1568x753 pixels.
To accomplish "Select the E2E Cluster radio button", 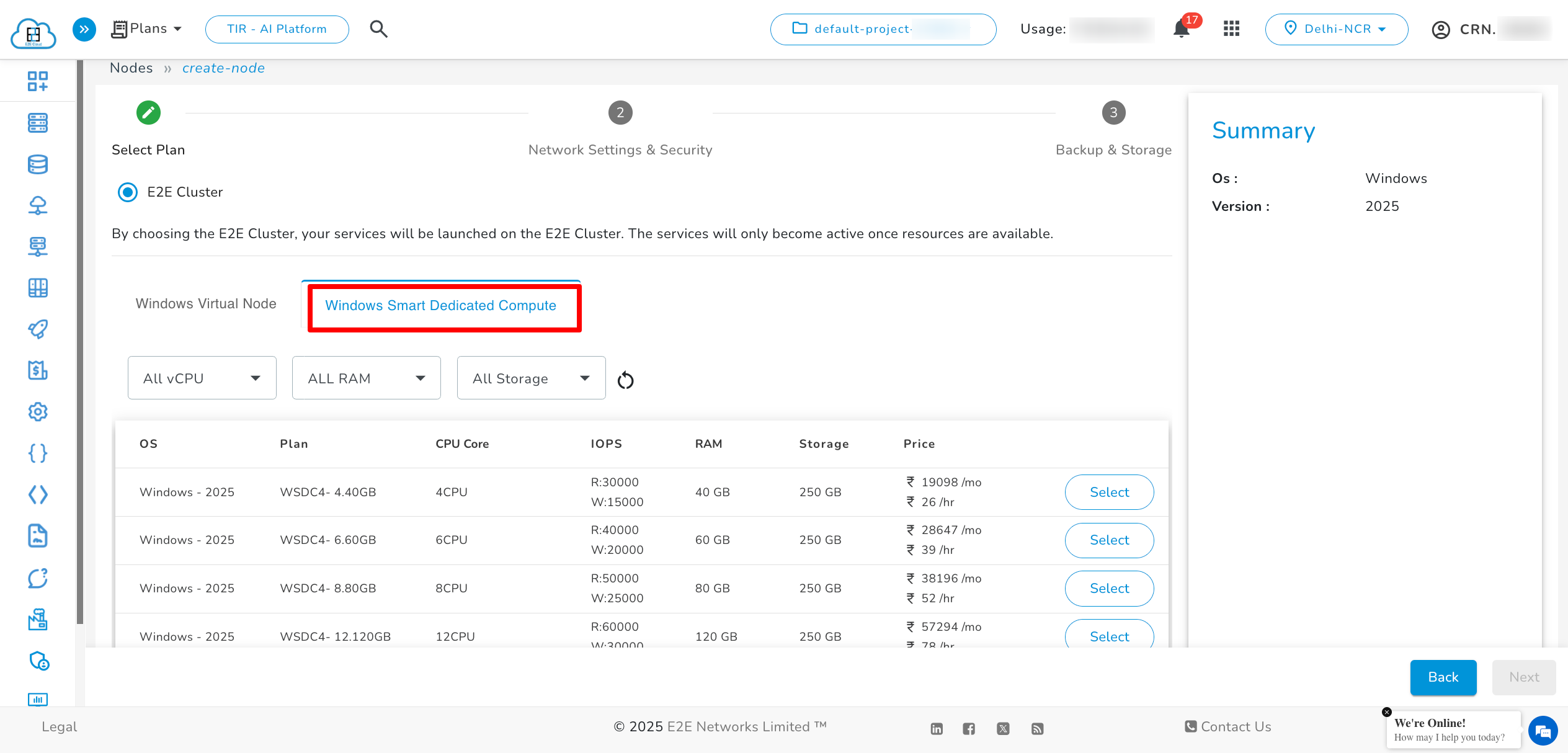I will click(128, 192).
